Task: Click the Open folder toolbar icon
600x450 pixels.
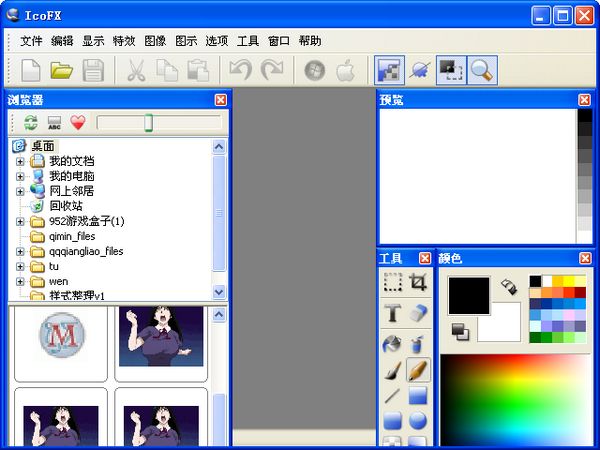Action: click(x=62, y=70)
